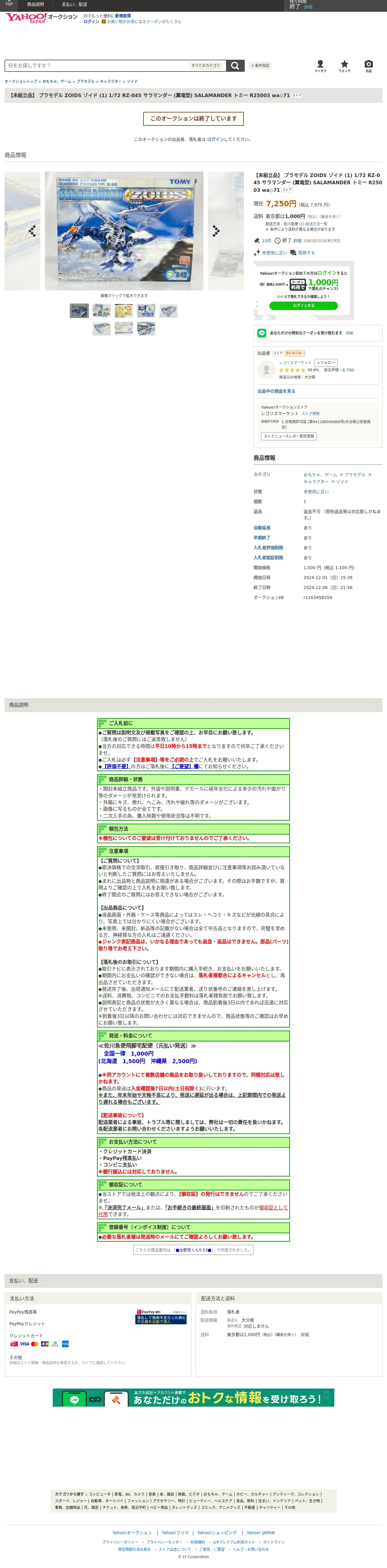Image resolution: width=387 pixels, height=1568 pixels.
Task: Open キャラクター breadcrumb at the top
Action: (x=111, y=81)
